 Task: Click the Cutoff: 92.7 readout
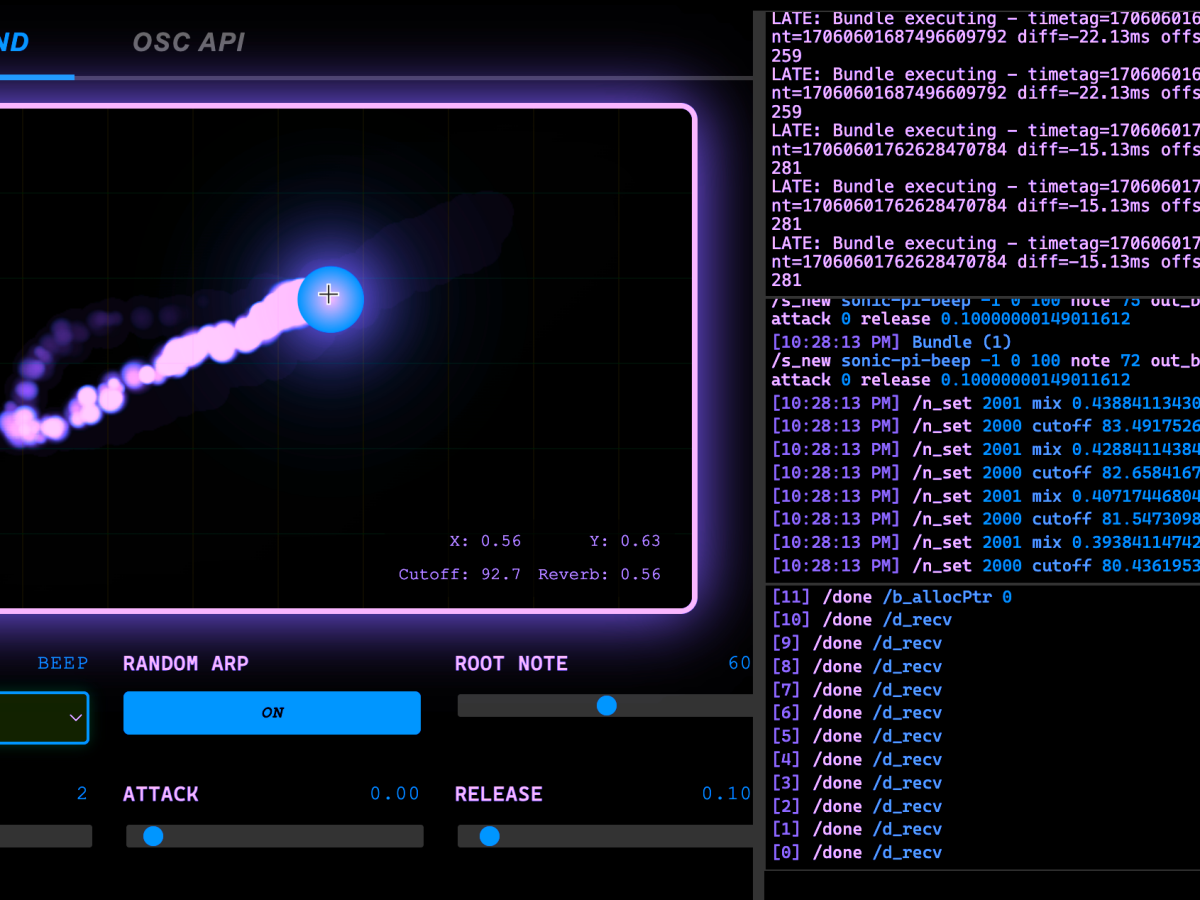point(459,574)
